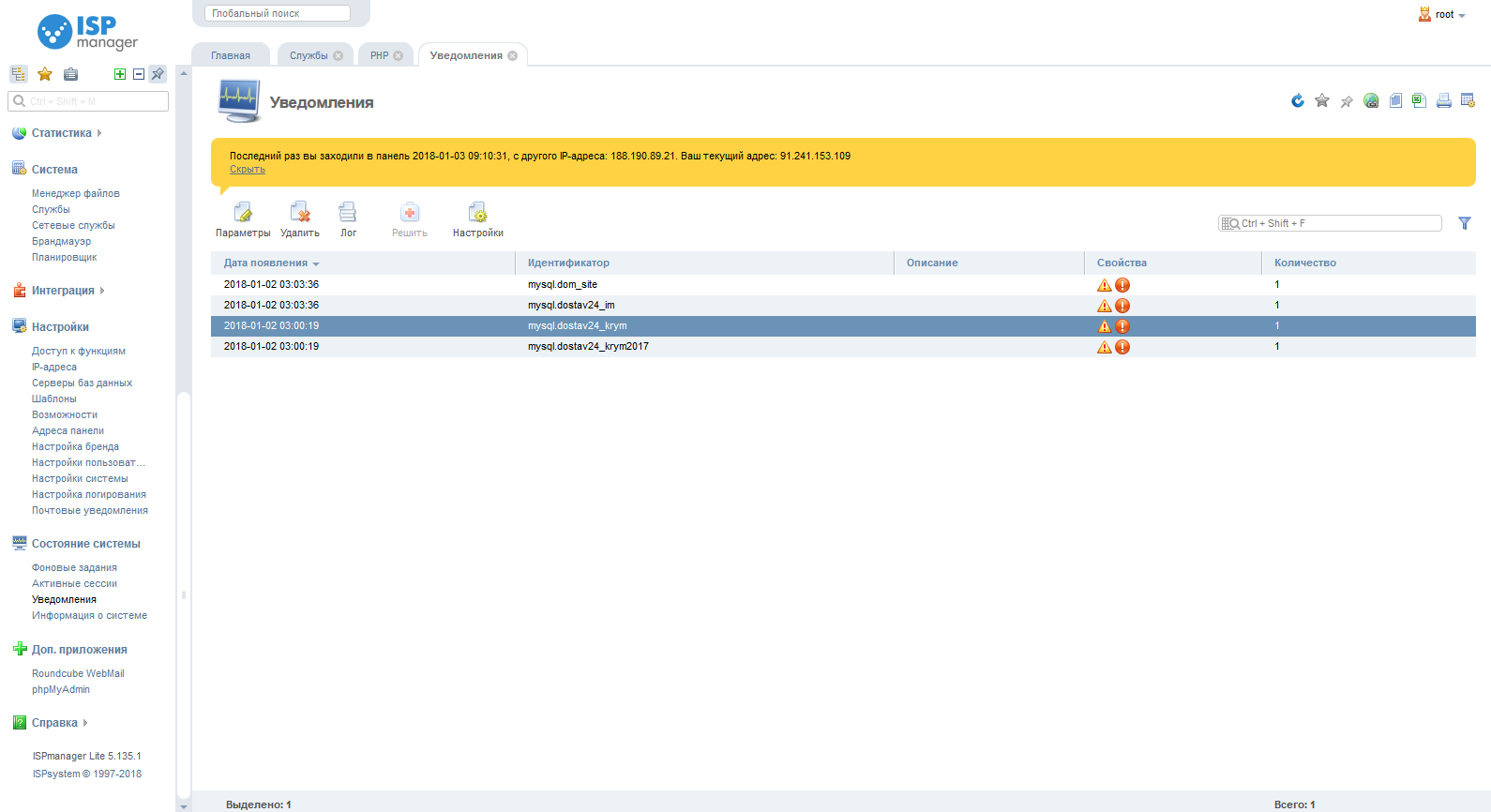Click the ISPmanager logo
The height and width of the screenshot is (812, 1491).
coord(87,32)
